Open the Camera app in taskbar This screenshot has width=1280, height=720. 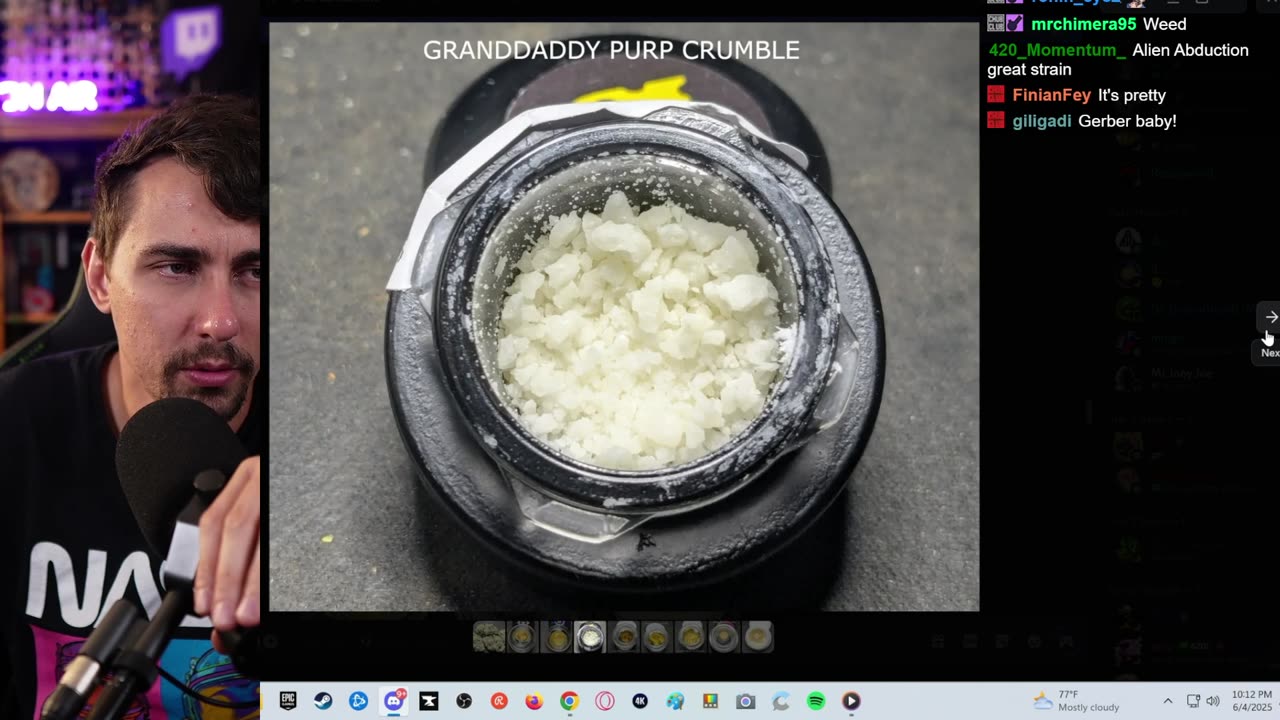pos(745,701)
